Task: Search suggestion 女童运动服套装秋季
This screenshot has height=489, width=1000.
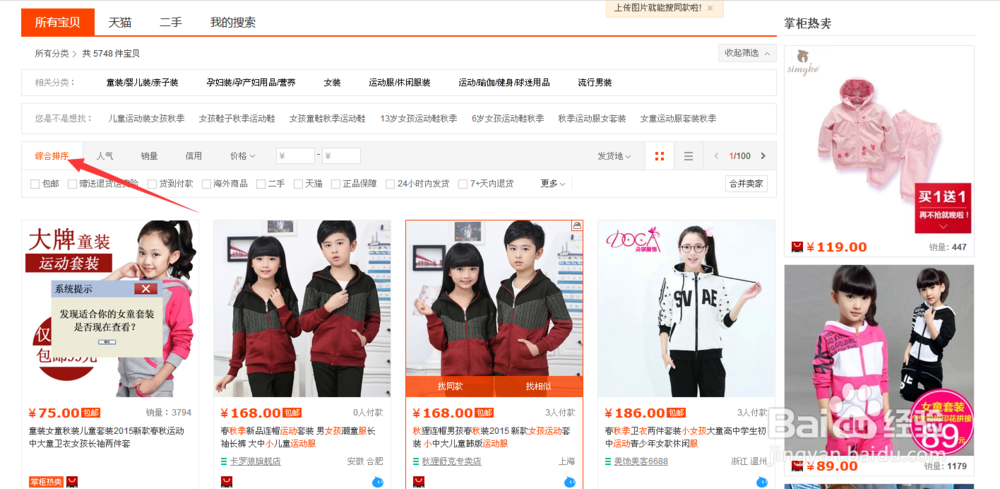Action: click(678, 119)
